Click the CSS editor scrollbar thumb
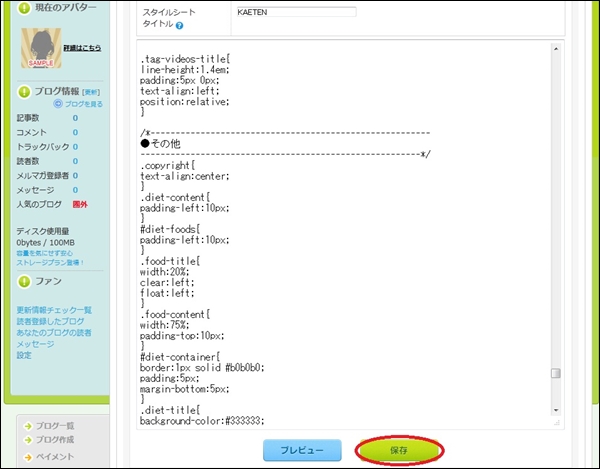The height and width of the screenshot is (469, 600). point(556,373)
